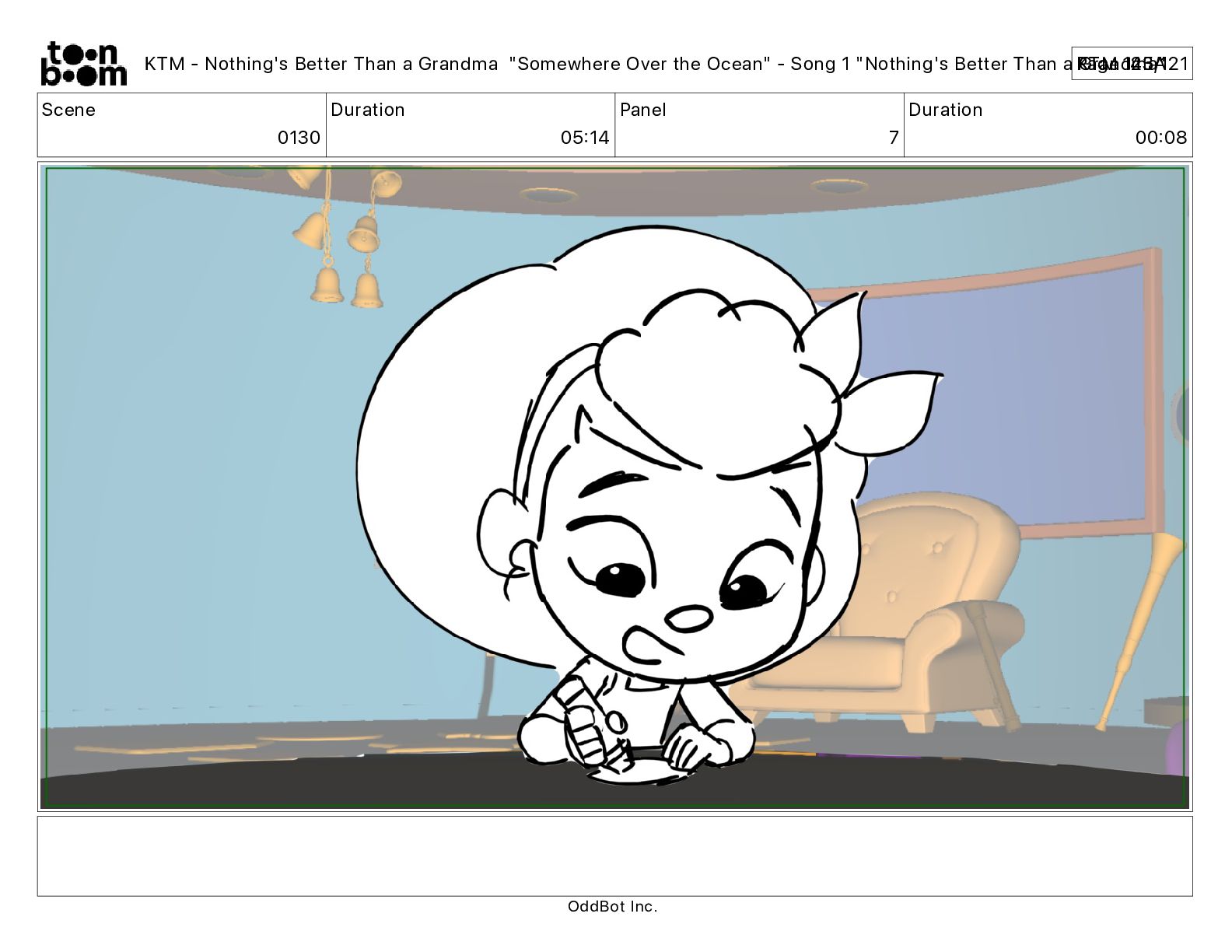The image size is (1232, 952).
Task: Click the Panel header label
Action: [643, 110]
